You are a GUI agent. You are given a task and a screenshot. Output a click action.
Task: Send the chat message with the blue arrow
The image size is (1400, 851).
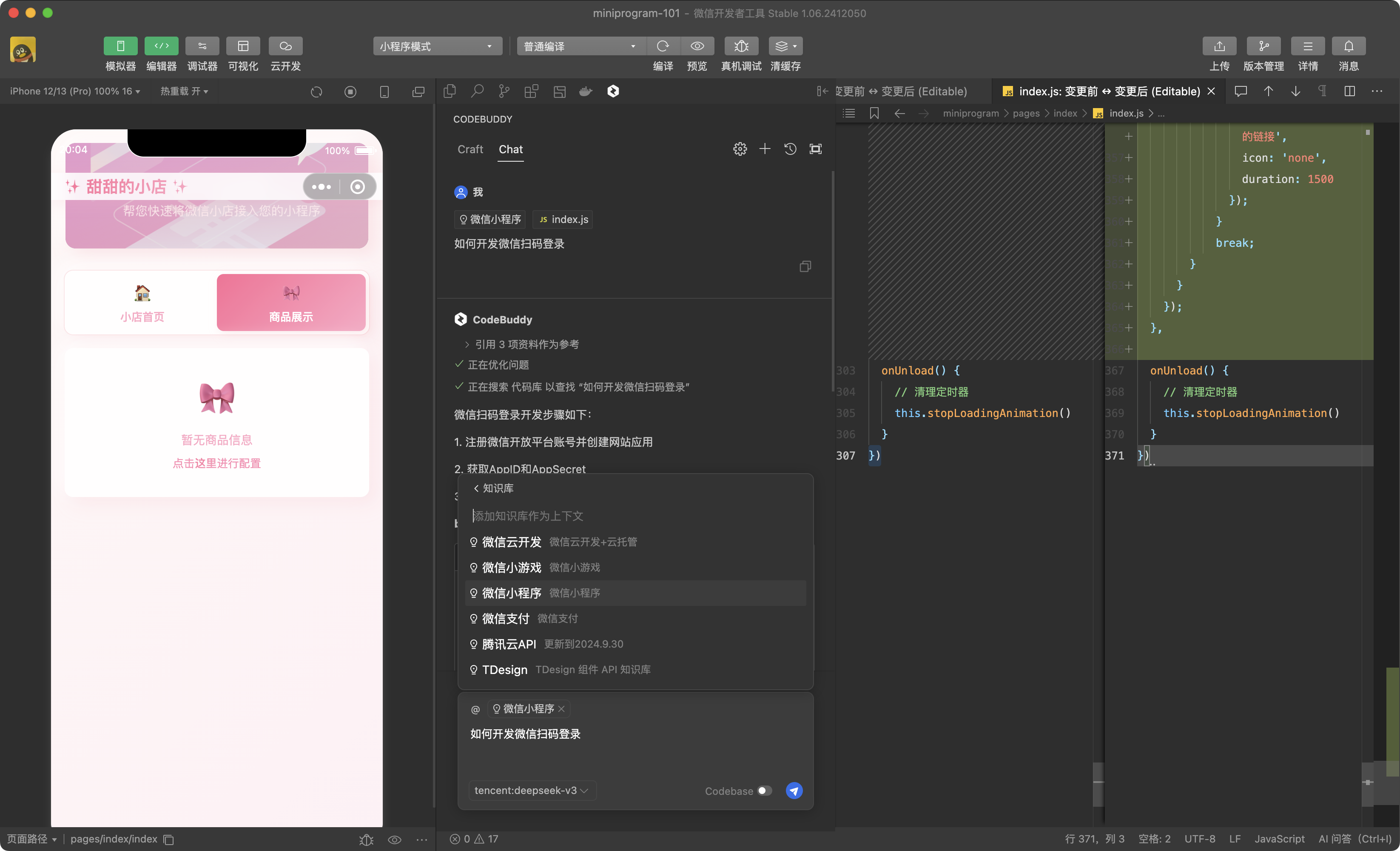click(794, 790)
